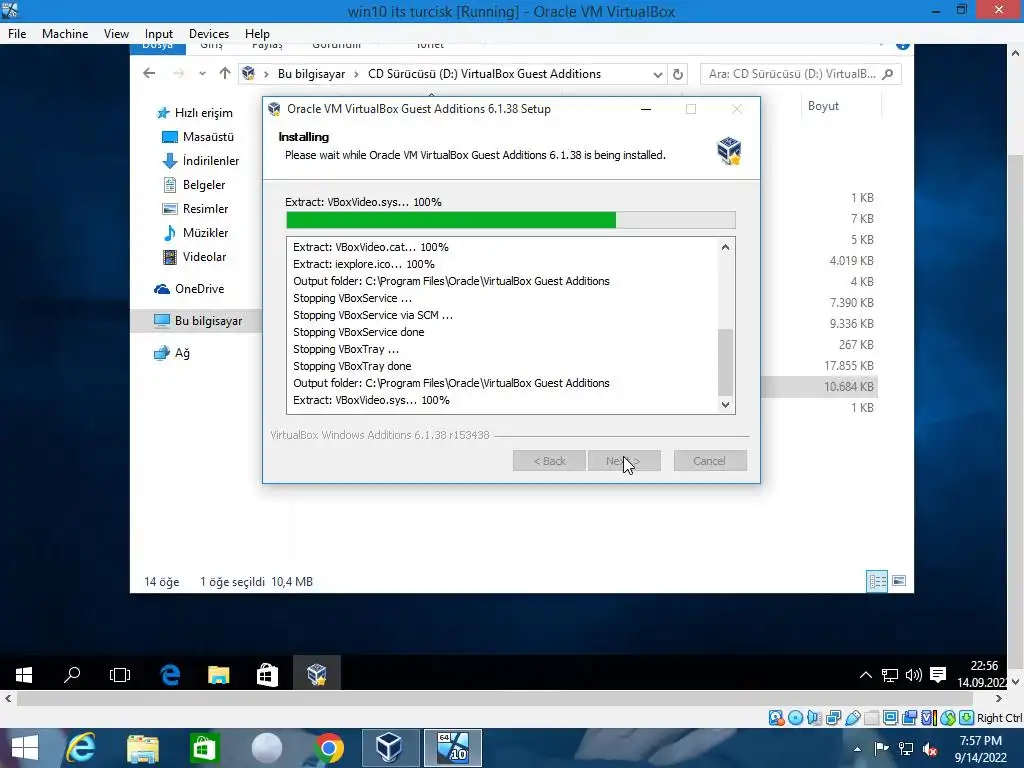
Task: Click the display indicator in VirtualBox status bar
Action: pyautogui.click(x=890, y=718)
